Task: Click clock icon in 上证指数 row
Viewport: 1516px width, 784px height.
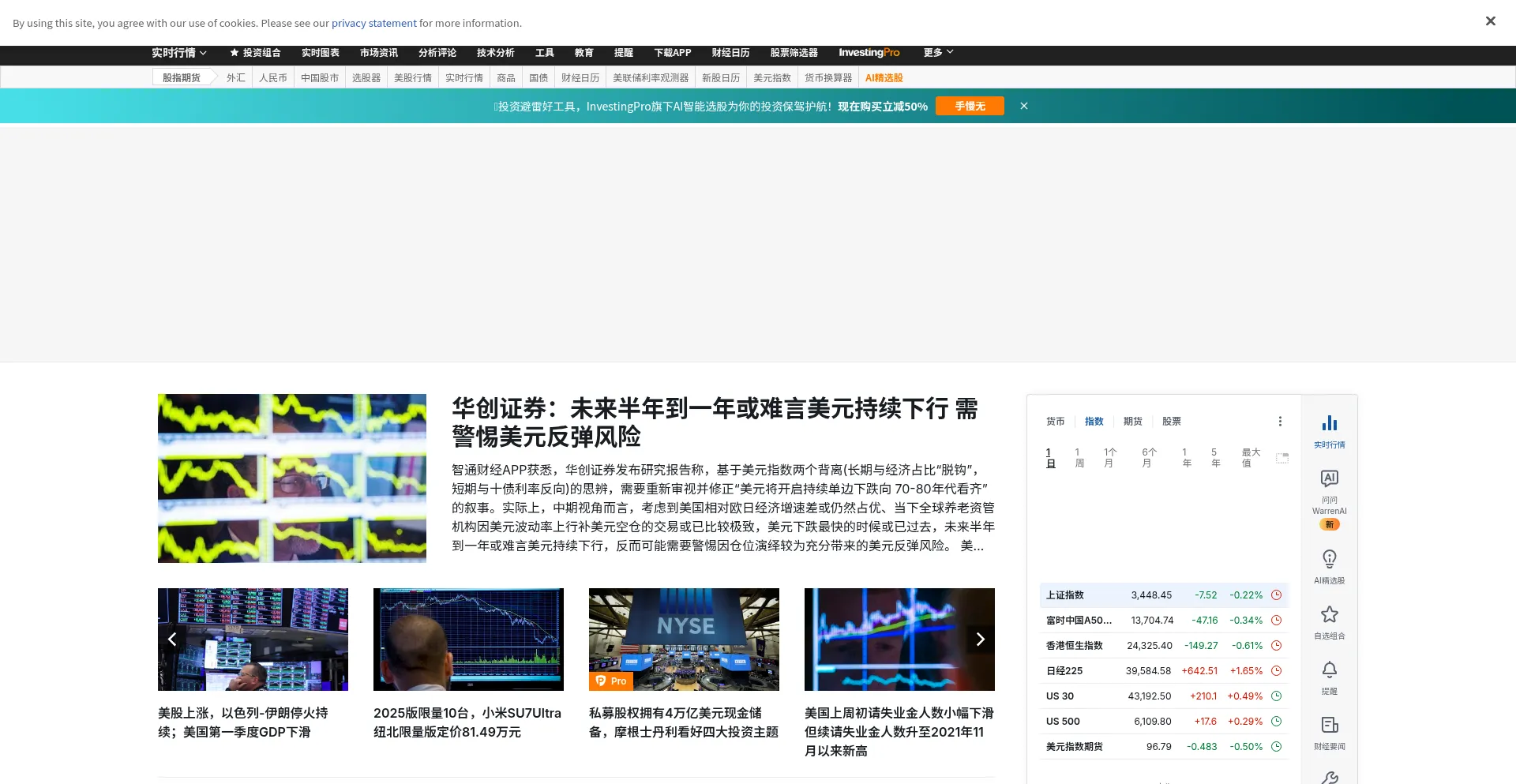Action: 1276,595
